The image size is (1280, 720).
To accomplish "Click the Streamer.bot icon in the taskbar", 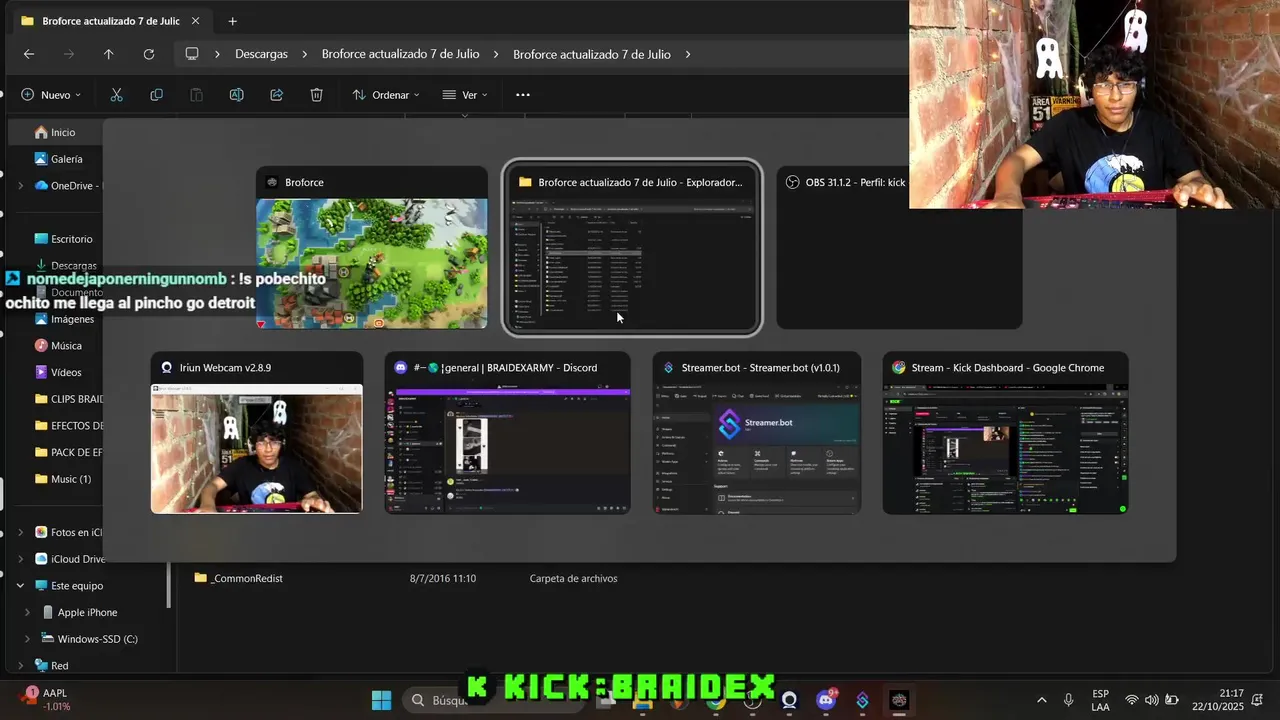I will point(862,700).
